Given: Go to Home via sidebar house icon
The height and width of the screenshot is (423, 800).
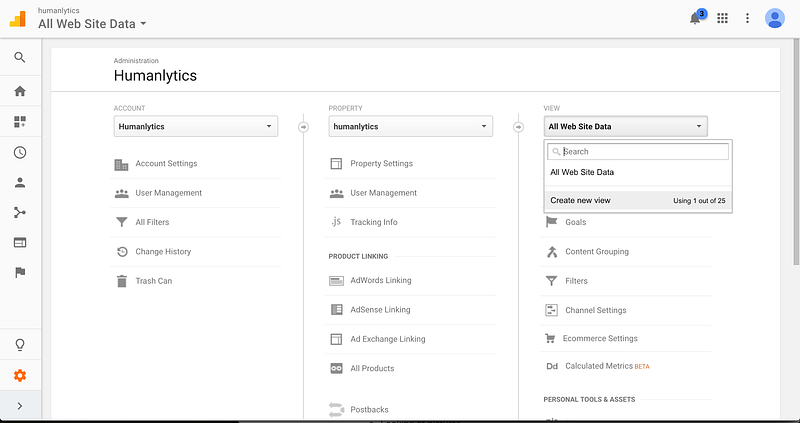Looking at the screenshot, I should (x=20, y=91).
